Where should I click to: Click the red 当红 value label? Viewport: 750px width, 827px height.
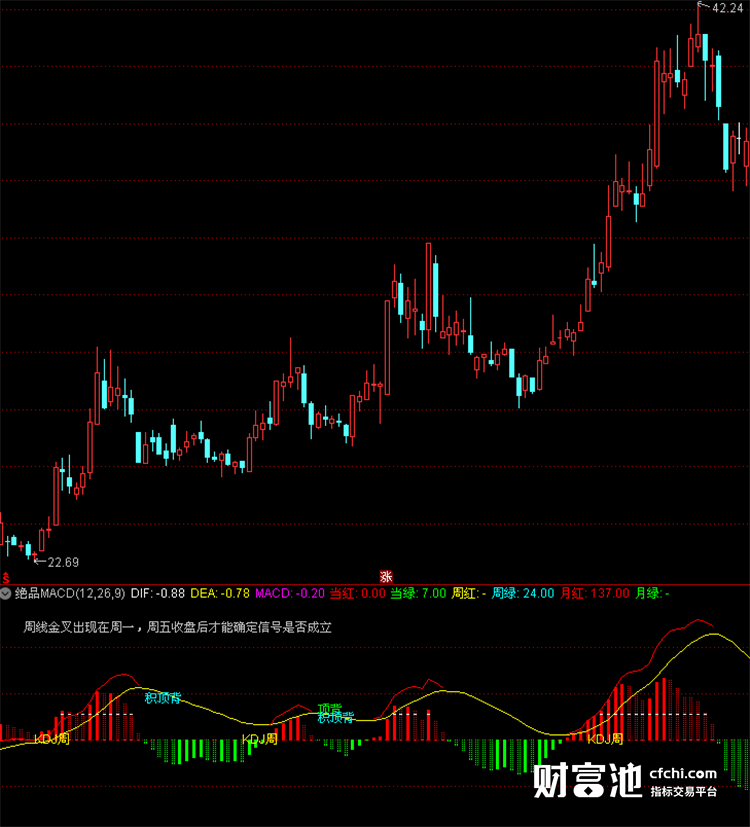pyautogui.click(x=358, y=593)
